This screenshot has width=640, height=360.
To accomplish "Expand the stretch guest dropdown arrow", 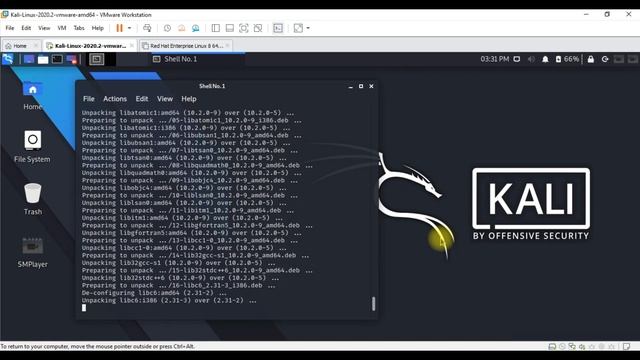I will click(x=308, y=28).
